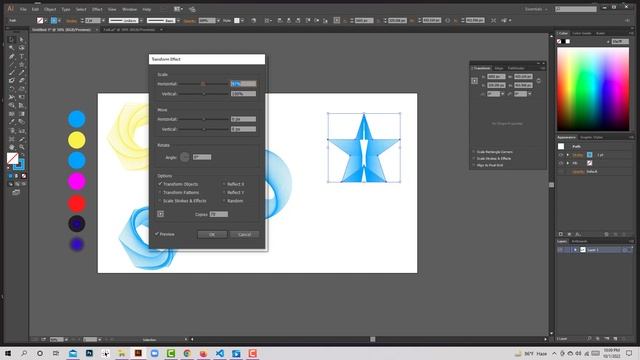Select the Paintbrush tool
The height and width of the screenshot is (360, 640).
[12, 73]
